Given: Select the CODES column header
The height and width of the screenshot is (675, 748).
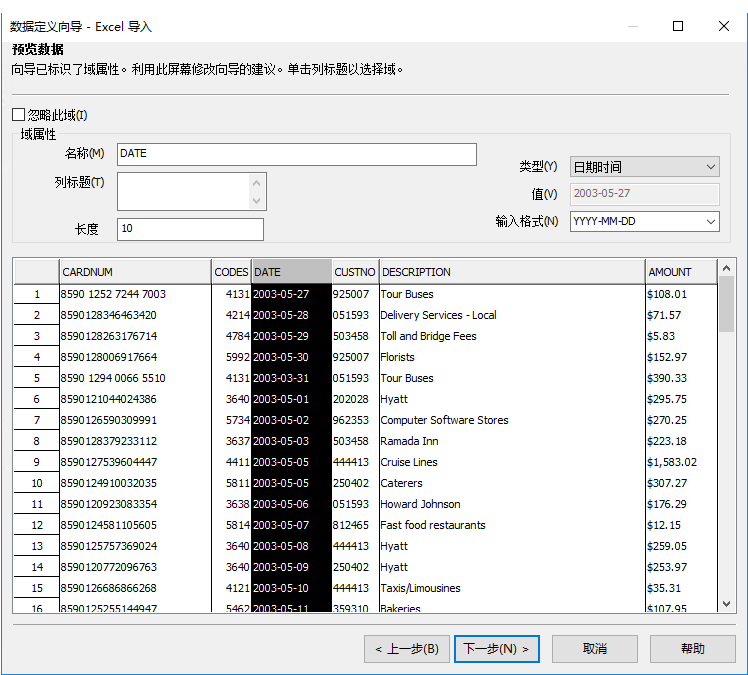Looking at the screenshot, I should 231,272.
